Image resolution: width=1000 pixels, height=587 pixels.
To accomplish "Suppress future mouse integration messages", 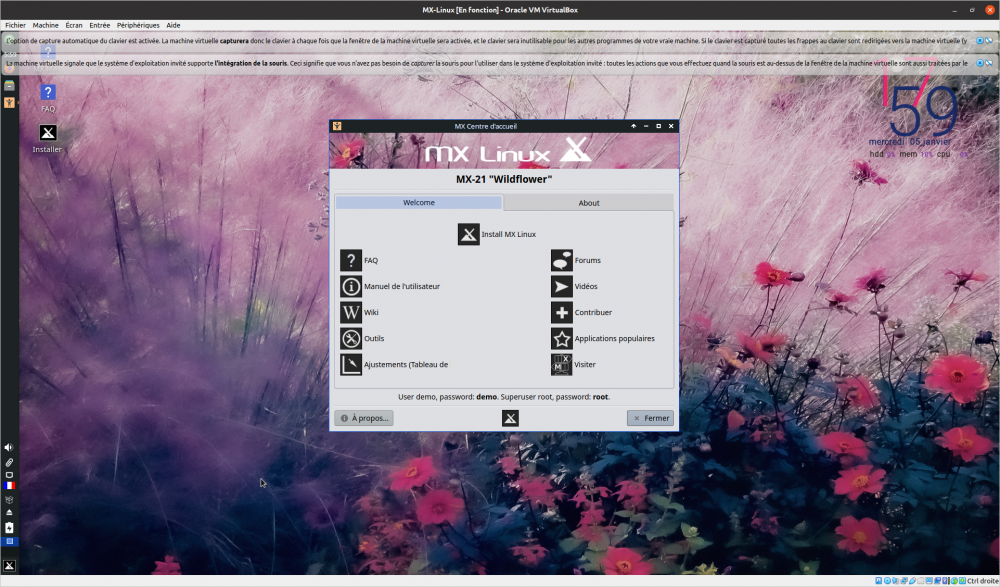I will [989, 63].
